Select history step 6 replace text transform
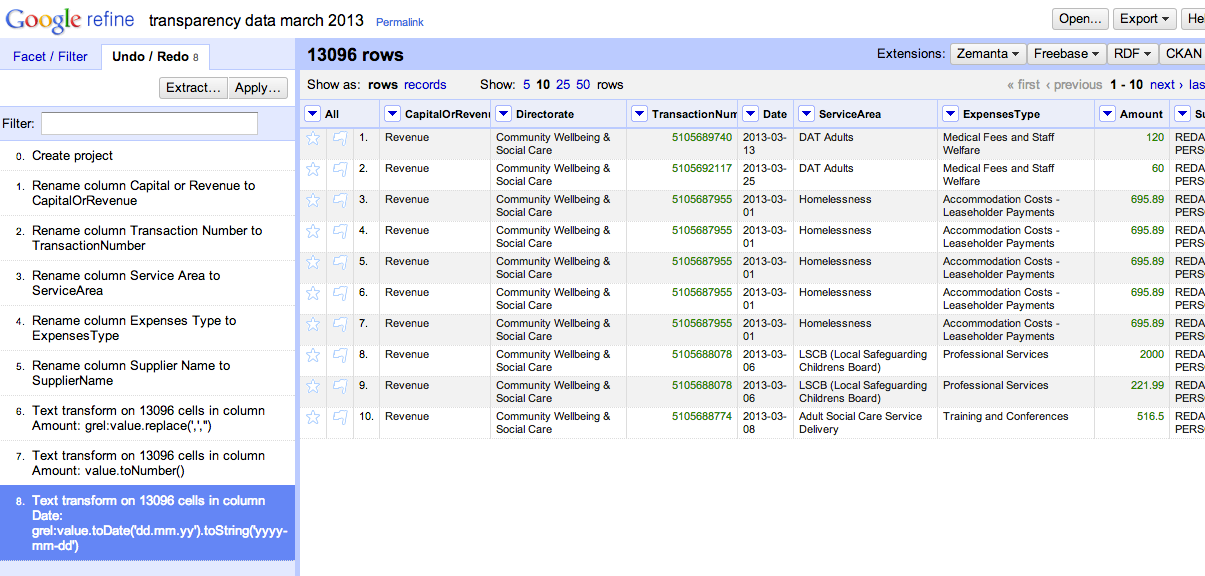 [148, 418]
